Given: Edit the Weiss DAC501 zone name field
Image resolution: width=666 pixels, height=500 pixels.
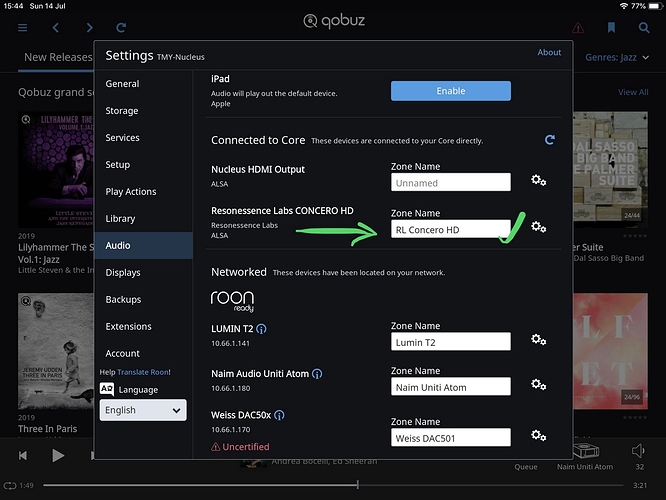Looking at the screenshot, I should (x=451, y=438).
